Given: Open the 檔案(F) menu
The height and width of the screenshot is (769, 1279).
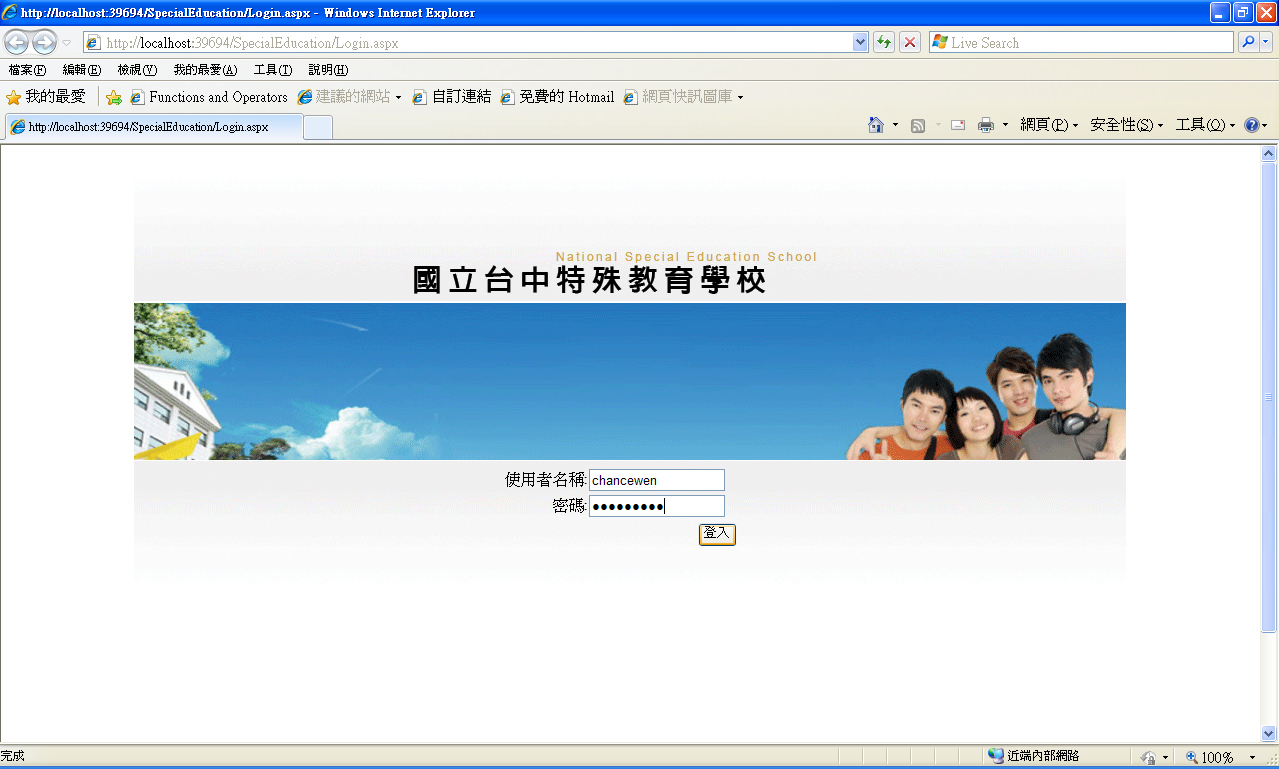Looking at the screenshot, I should 27,70.
